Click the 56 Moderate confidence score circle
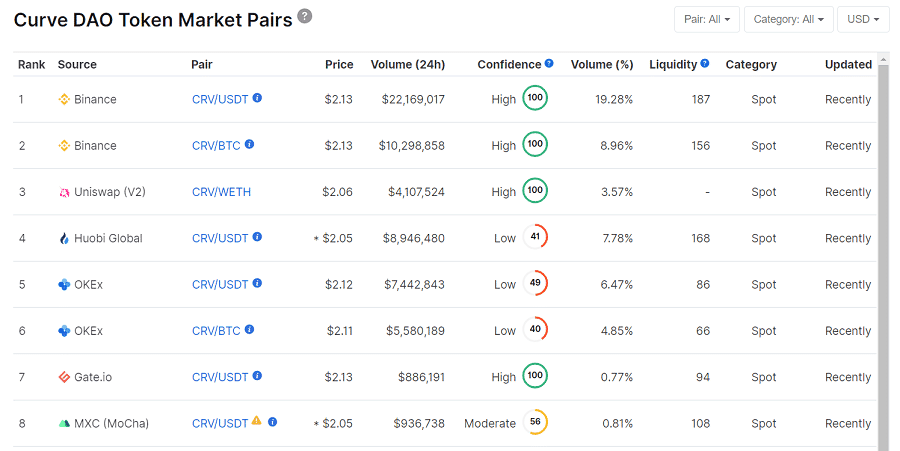 (x=535, y=422)
